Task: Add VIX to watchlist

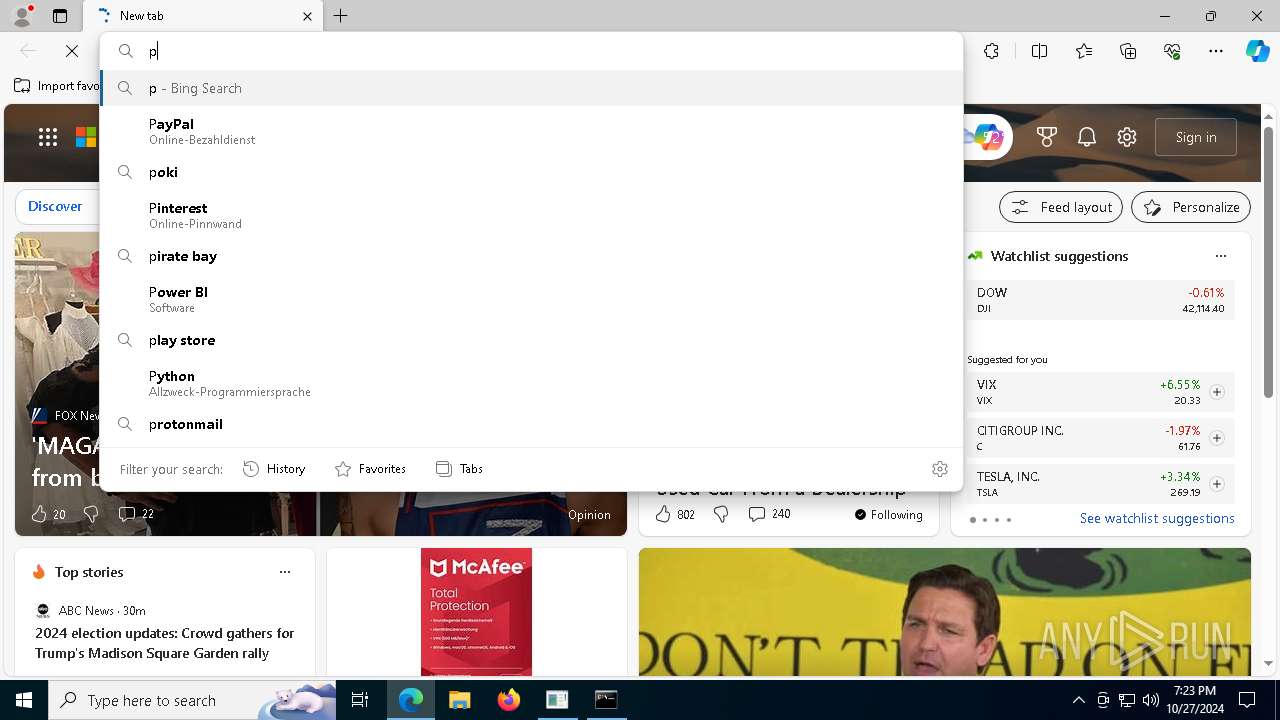Action: click(1217, 392)
